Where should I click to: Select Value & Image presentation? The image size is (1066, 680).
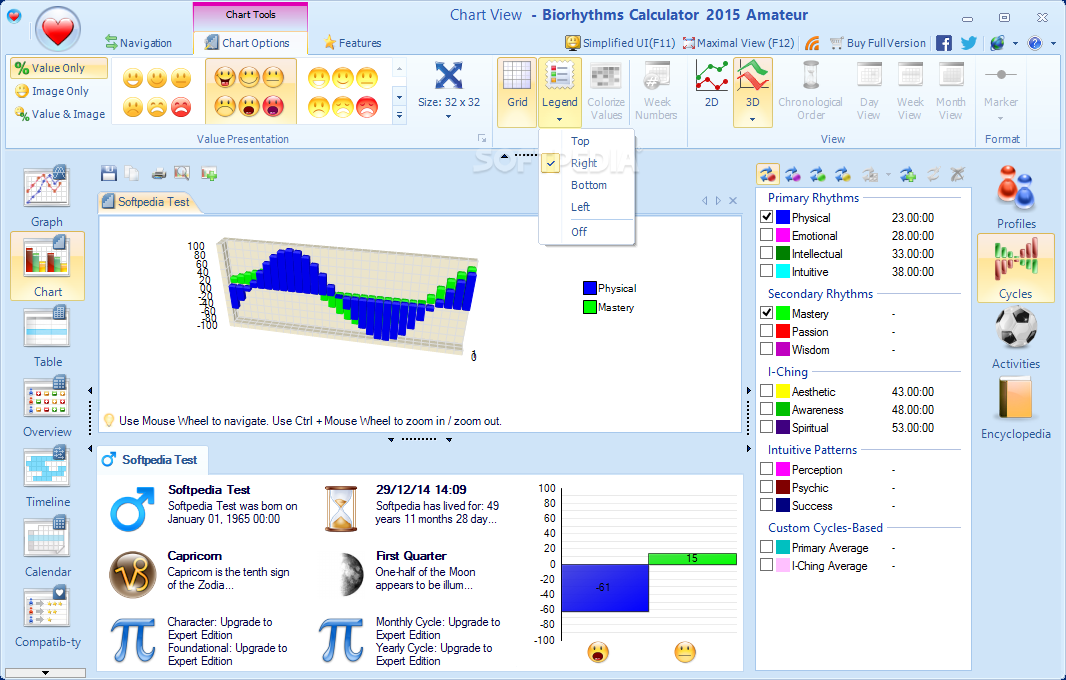point(59,114)
